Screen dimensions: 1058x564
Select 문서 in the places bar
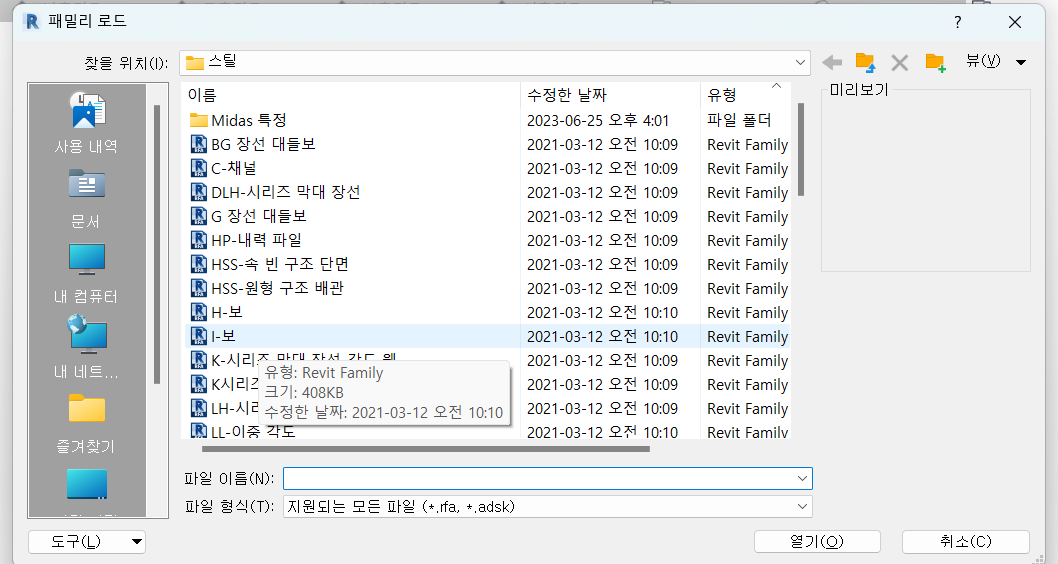click(86, 198)
